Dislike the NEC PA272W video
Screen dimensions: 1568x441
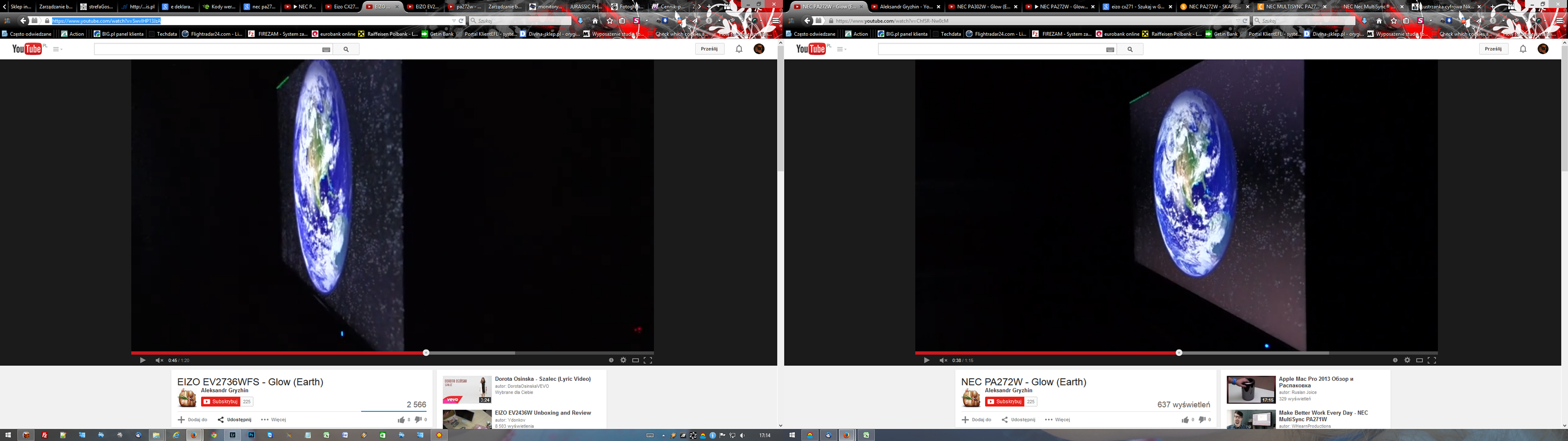point(1202,420)
